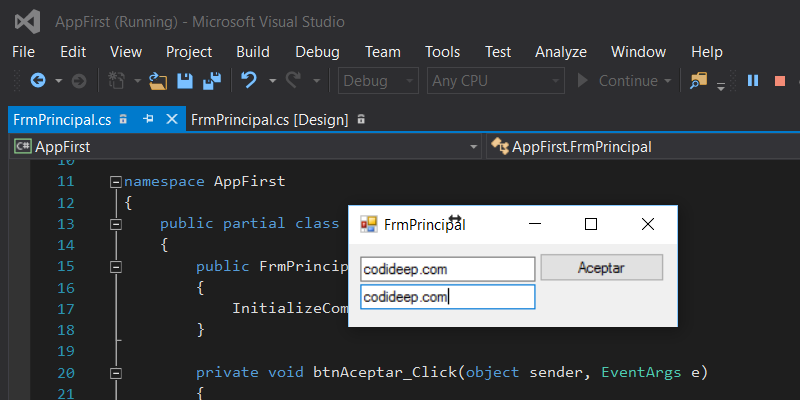Open the Debug menu
This screenshot has height=400, width=800.
[x=317, y=52]
